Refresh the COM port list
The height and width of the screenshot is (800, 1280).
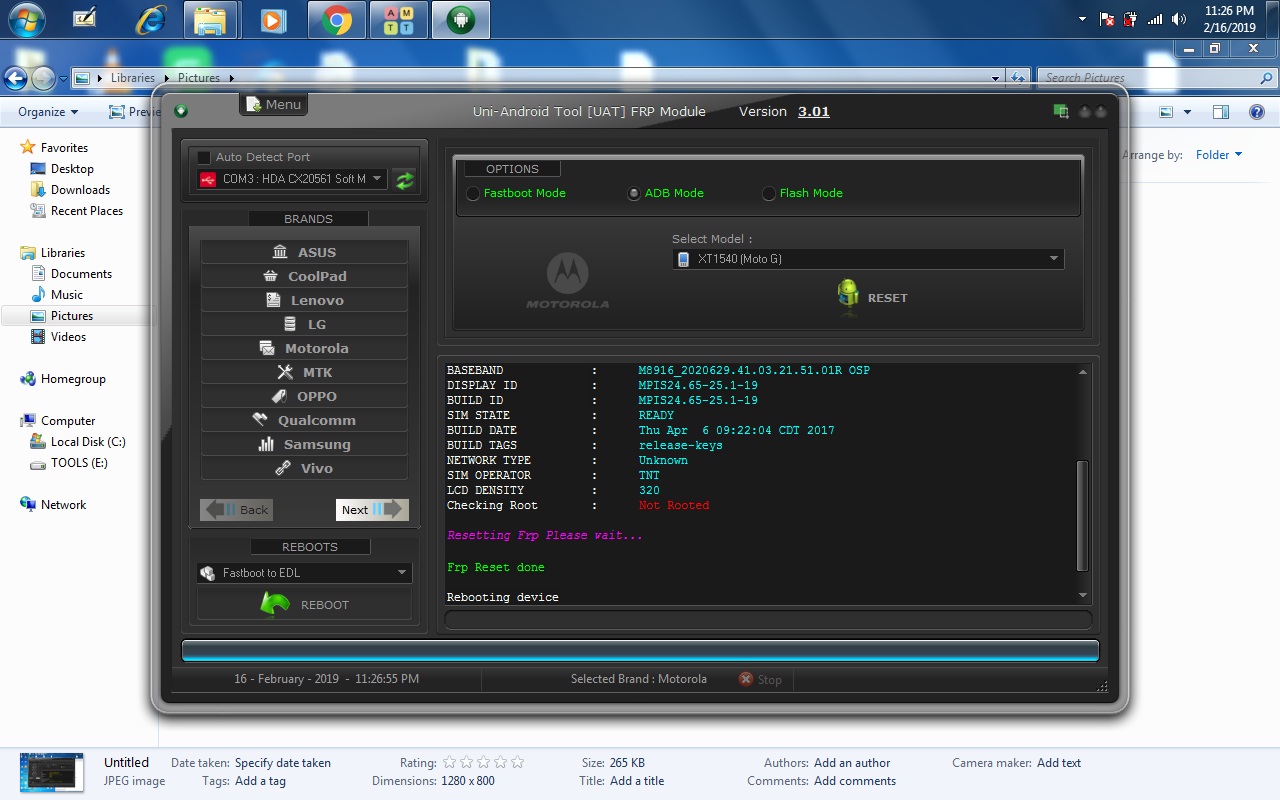404,180
